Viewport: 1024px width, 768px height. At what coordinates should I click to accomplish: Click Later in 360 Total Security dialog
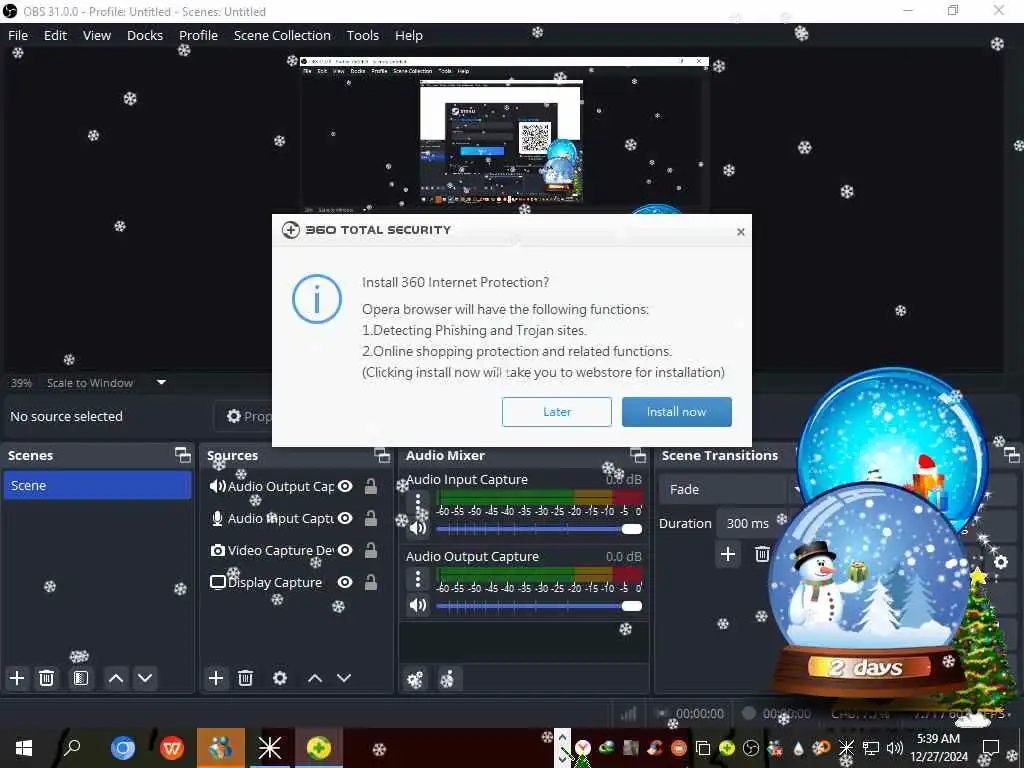tap(556, 412)
